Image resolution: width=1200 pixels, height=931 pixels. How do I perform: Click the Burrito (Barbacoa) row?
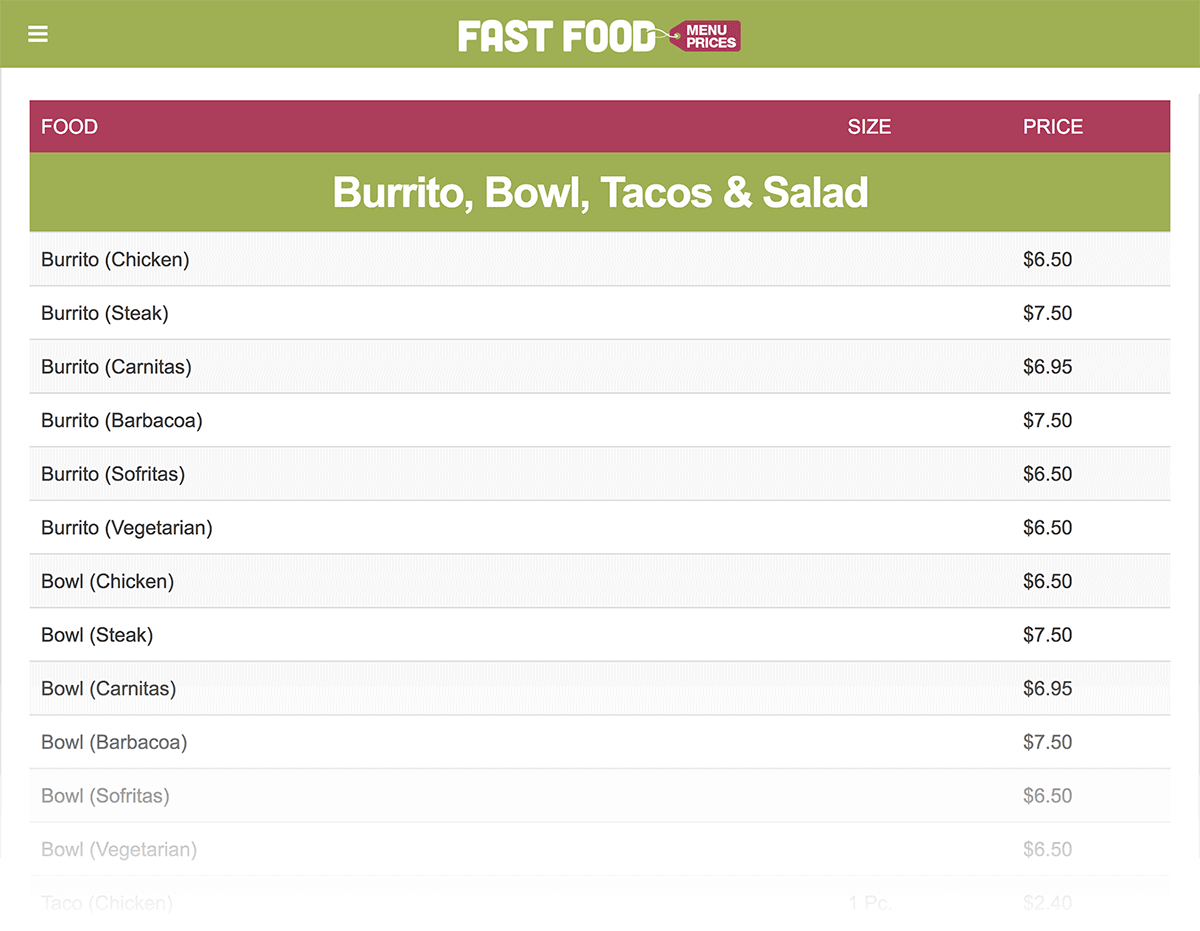pyautogui.click(x=600, y=421)
